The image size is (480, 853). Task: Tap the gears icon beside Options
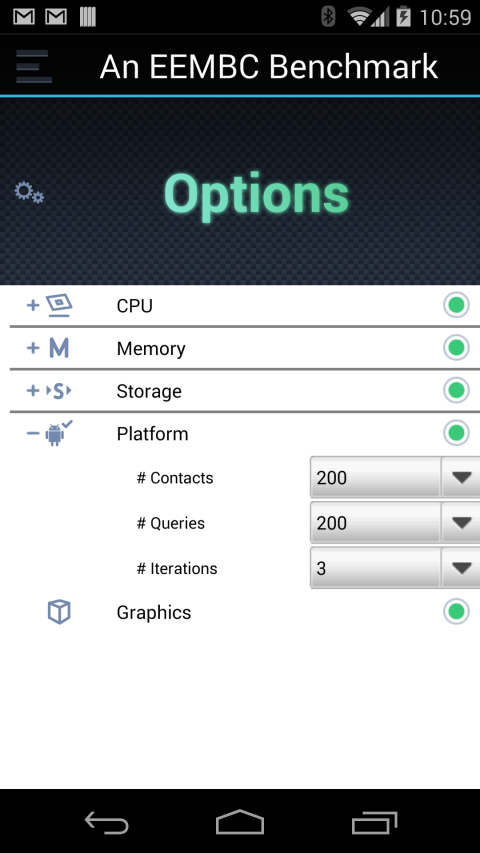[29, 193]
